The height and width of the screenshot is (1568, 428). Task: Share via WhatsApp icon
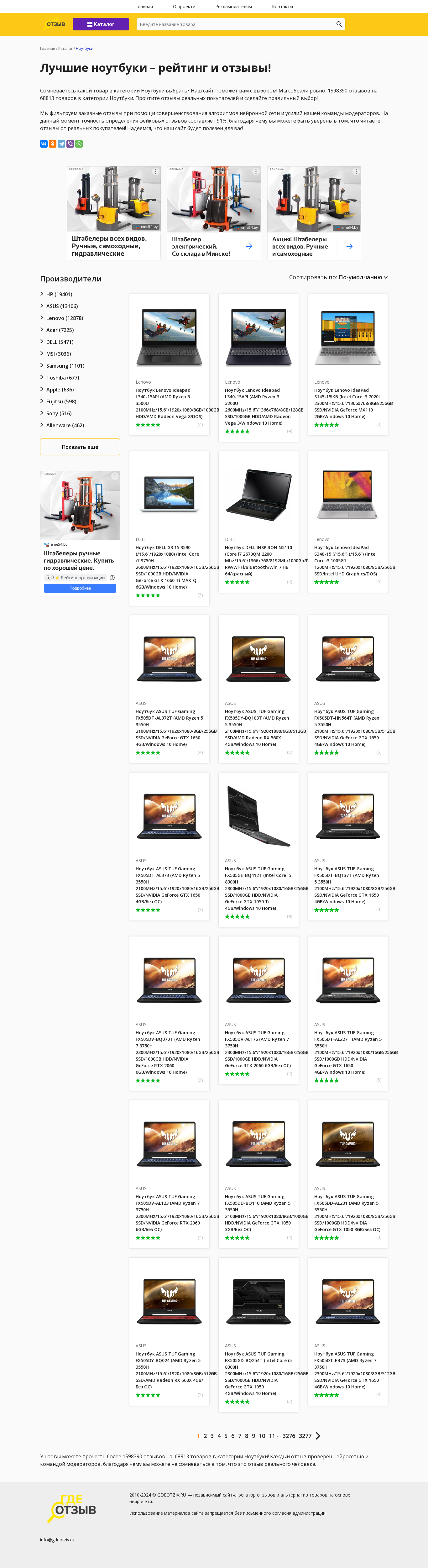79,144
